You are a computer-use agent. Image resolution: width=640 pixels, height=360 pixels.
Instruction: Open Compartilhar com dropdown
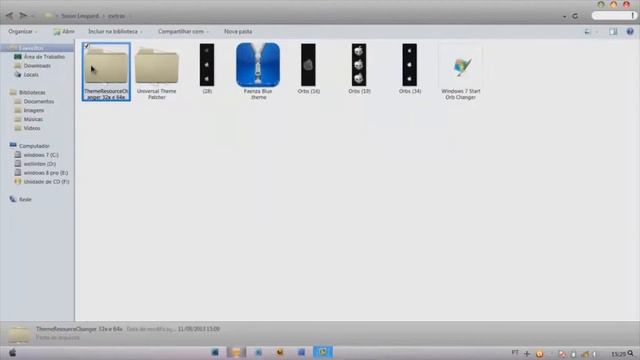coord(183,31)
